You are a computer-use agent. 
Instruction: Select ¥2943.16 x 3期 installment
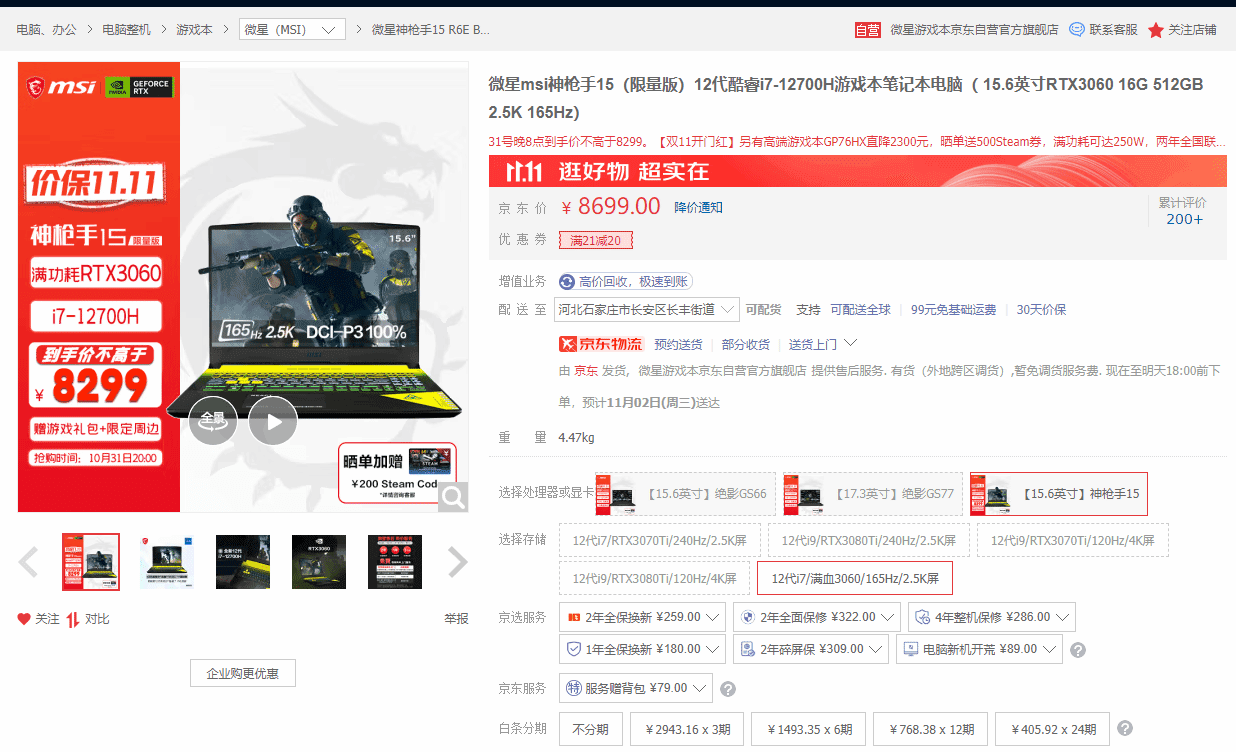(687, 729)
